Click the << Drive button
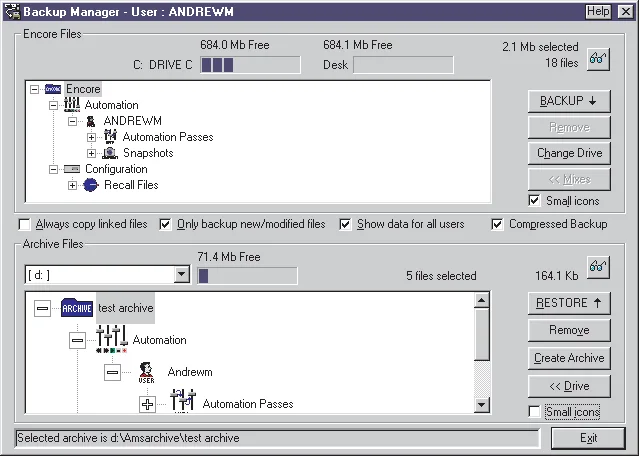Viewport: 639px width, 456px height. coord(569,386)
